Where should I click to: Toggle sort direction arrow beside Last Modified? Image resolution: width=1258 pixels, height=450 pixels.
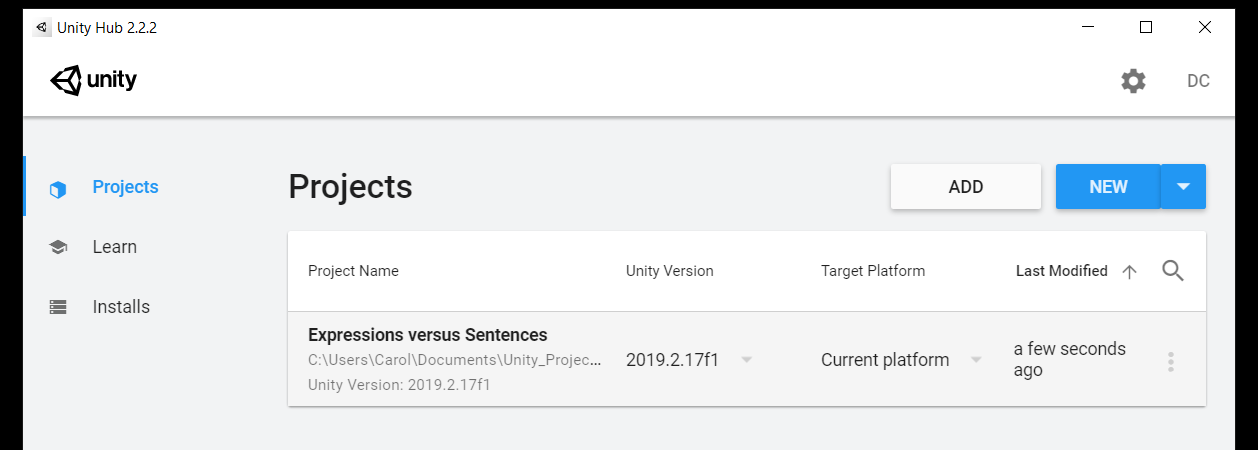coord(1130,271)
